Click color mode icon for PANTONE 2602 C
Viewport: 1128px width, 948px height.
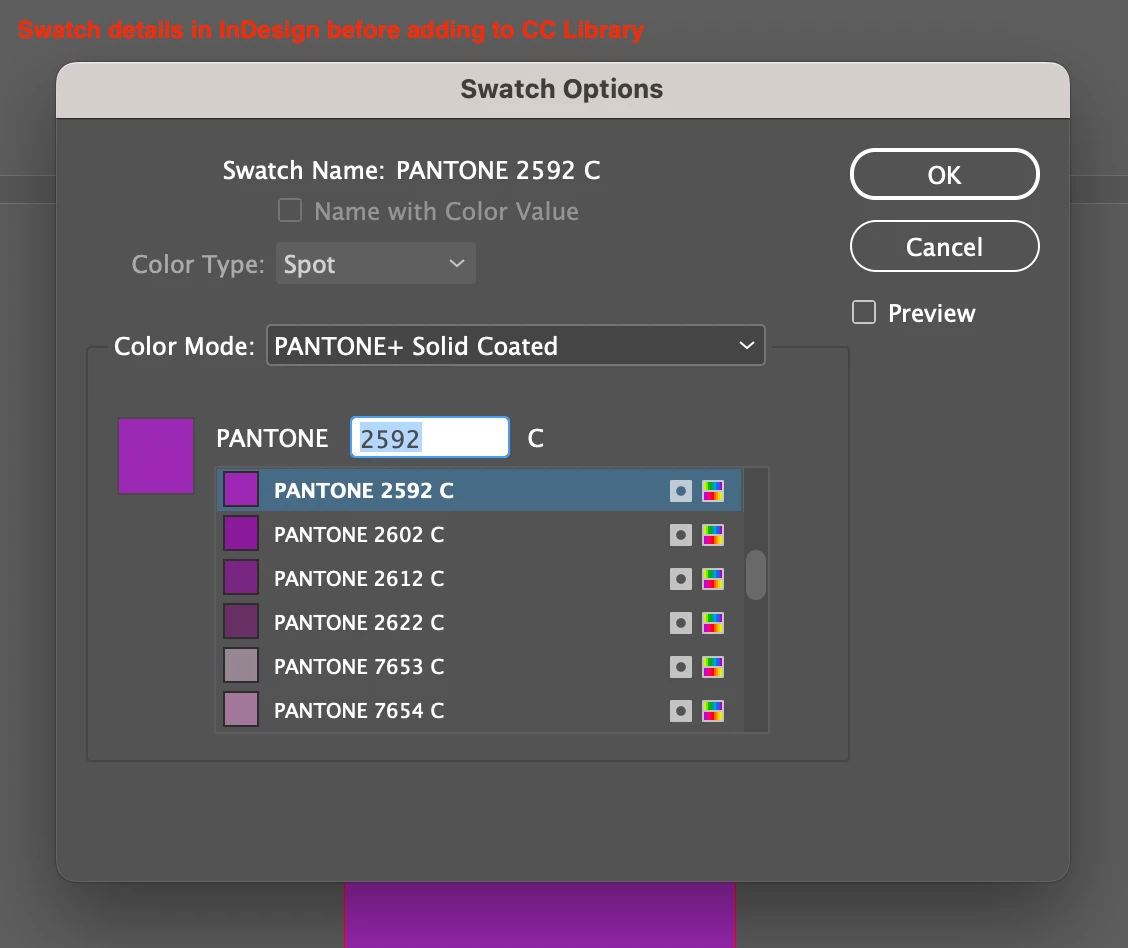pyautogui.click(x=713, y=535)
